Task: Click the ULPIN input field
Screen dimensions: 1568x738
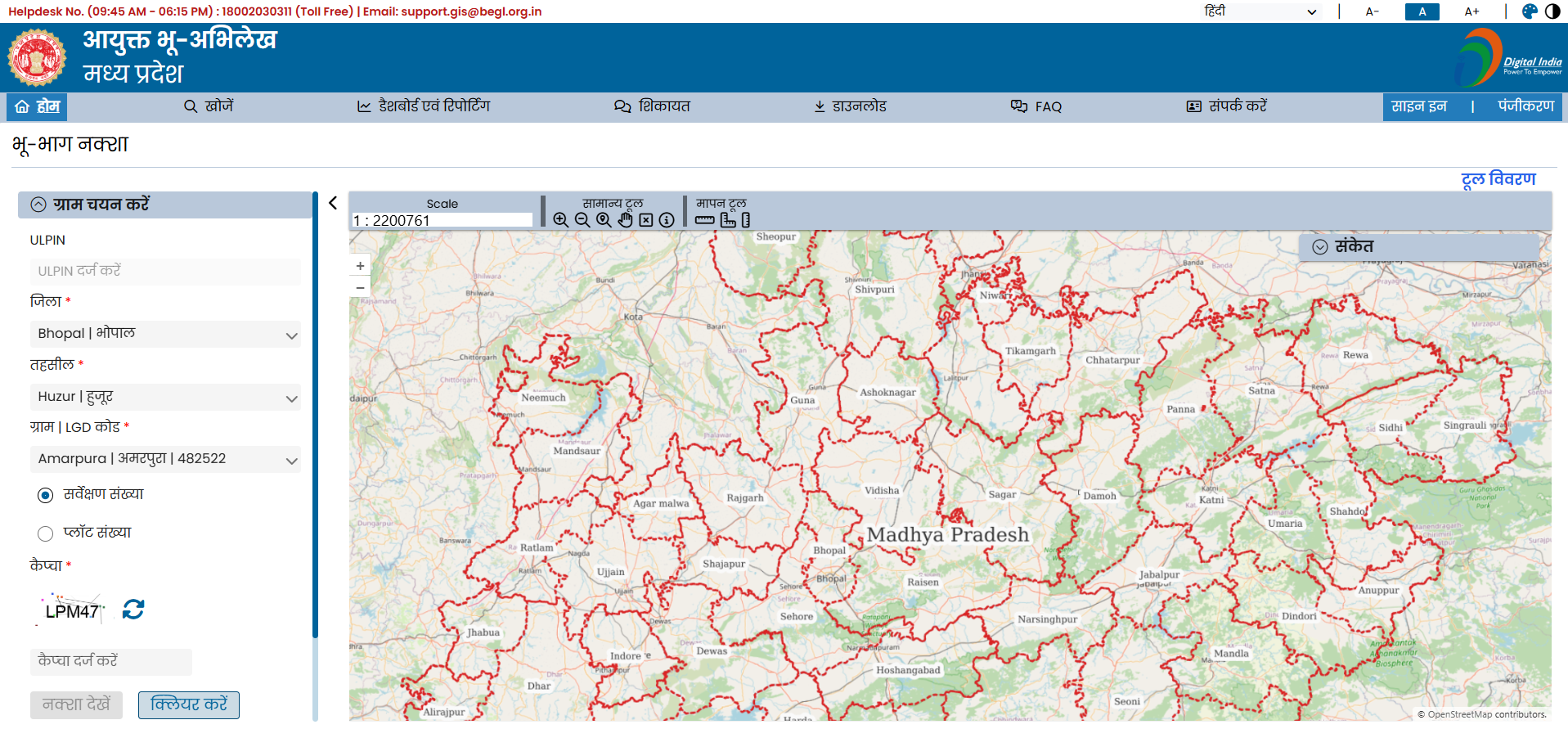Action: 165,272
